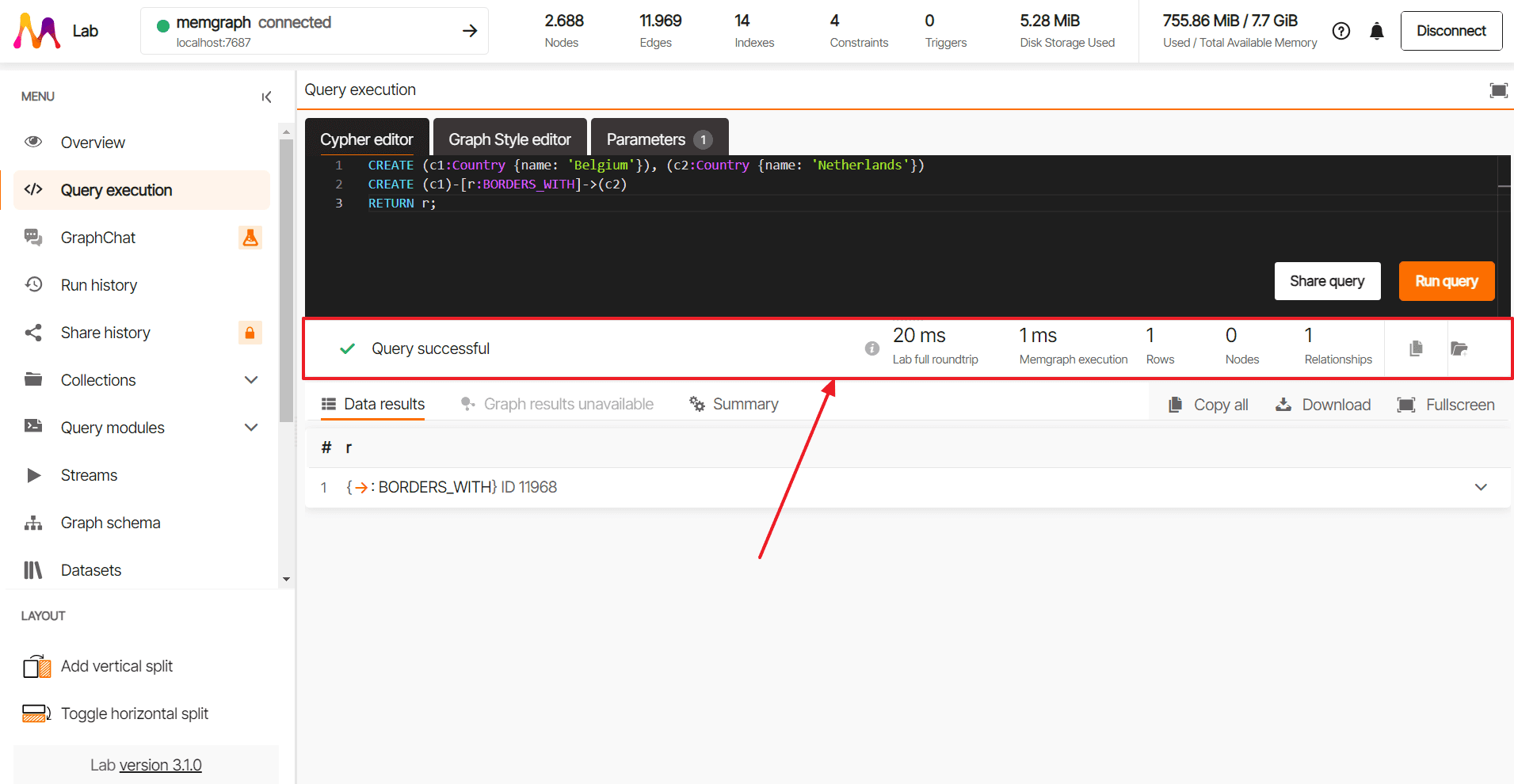Open Datasets in the sidebar

coord(142,570)
